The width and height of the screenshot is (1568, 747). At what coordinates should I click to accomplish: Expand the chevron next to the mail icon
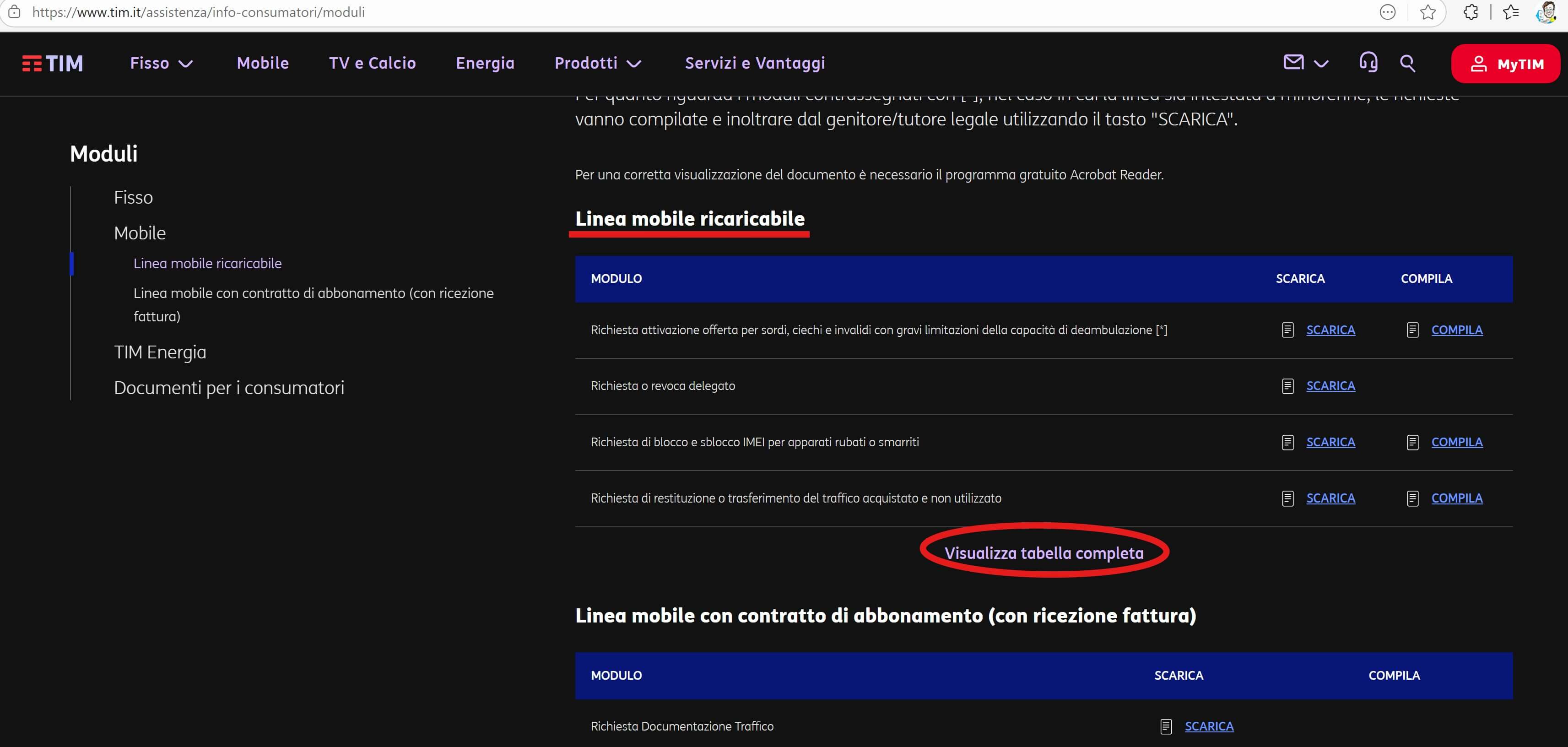tap(1321, 63)
